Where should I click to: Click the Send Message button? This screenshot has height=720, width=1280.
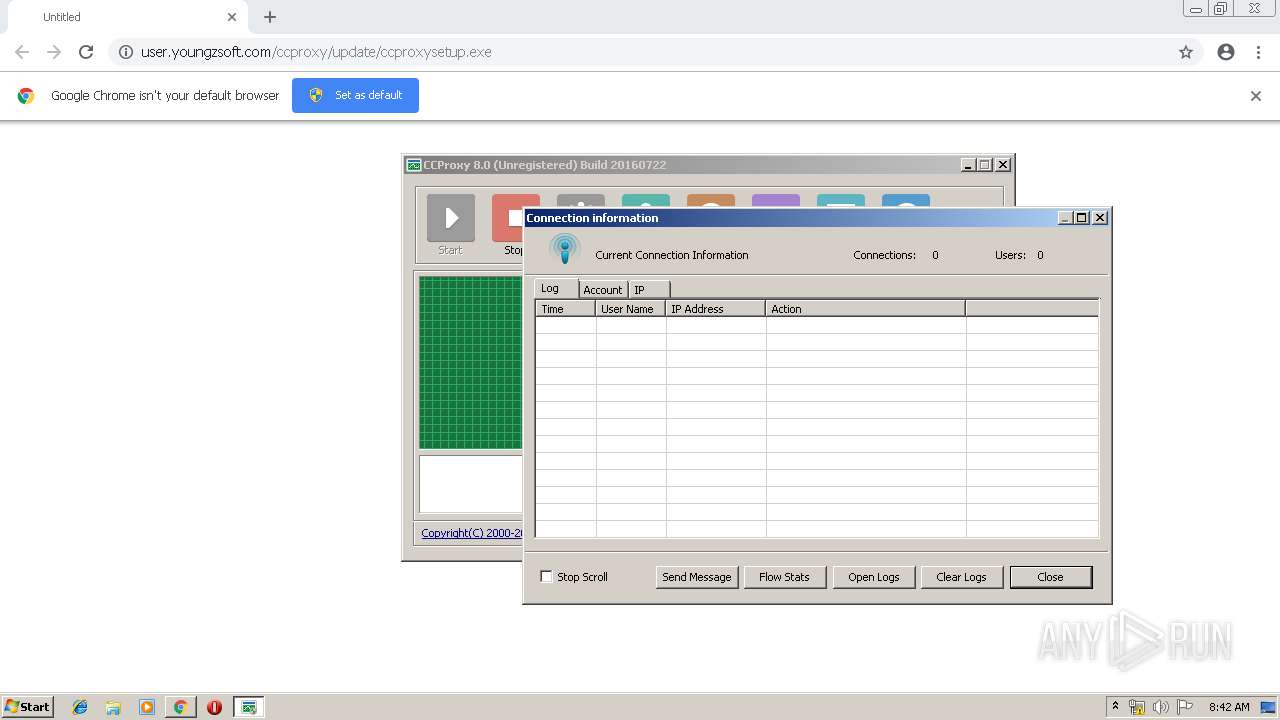pos(697,577)
